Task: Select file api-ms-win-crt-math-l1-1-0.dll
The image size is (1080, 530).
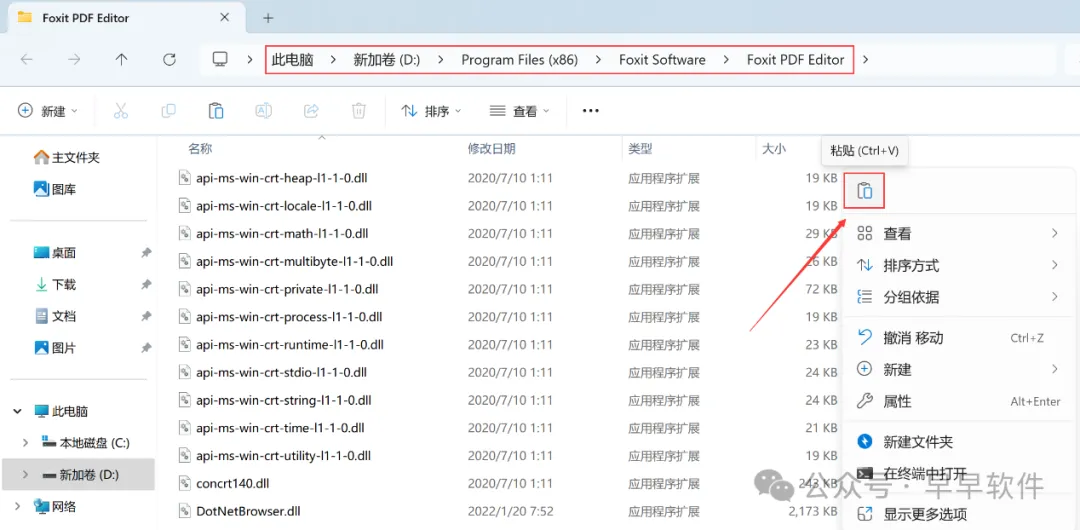Action: tap(282, 234)
